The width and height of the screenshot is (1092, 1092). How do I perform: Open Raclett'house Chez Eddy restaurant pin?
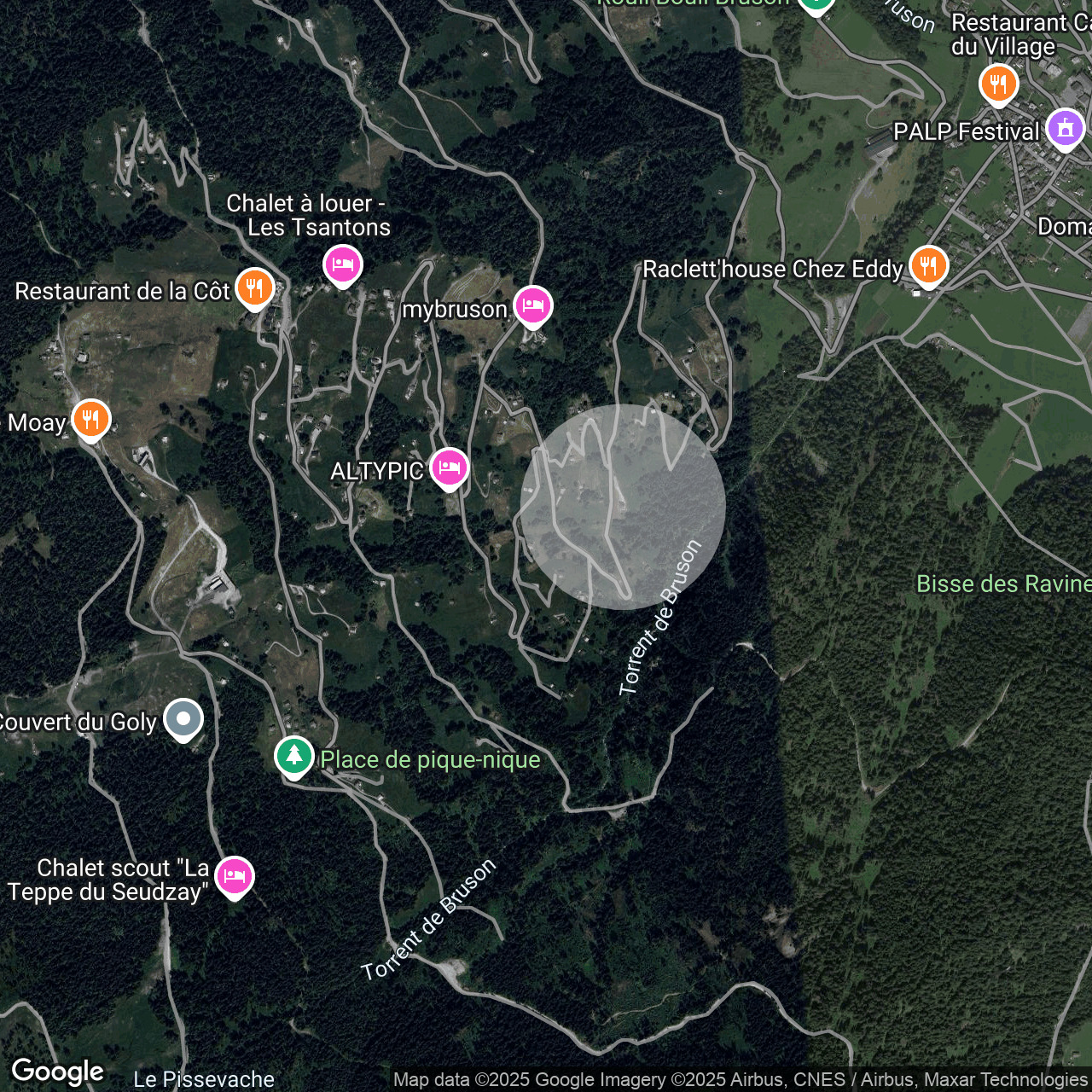pyautogui.click(x=928, y=266)
